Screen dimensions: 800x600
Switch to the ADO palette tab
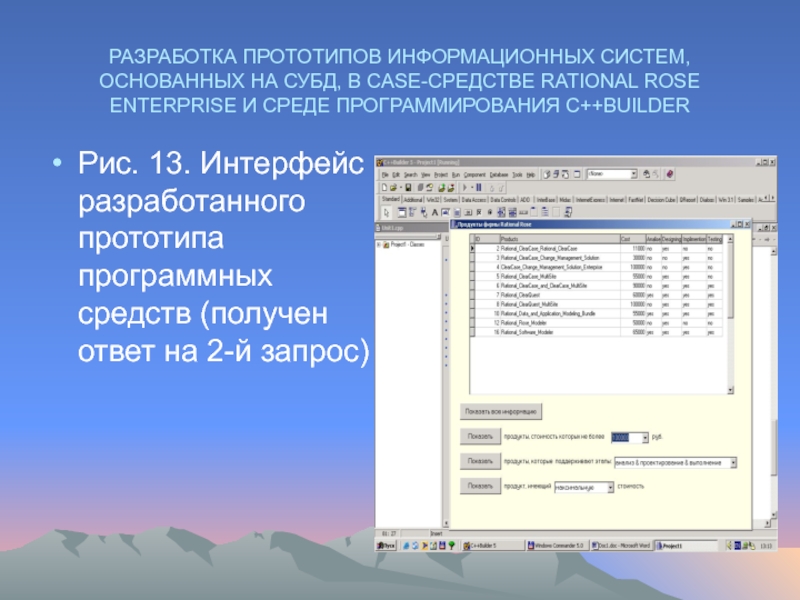click(x=525, y=199)
